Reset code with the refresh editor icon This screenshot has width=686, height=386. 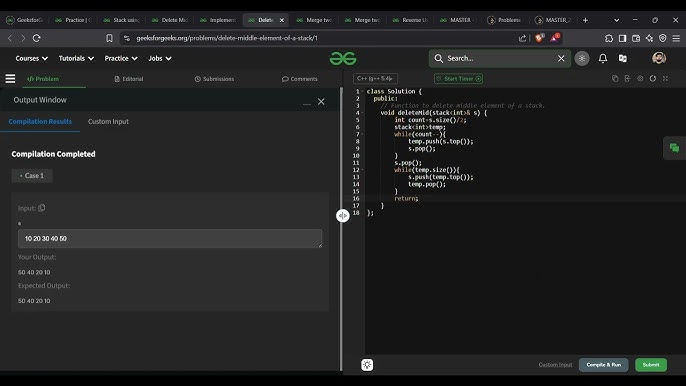click(x=652, y=78)
